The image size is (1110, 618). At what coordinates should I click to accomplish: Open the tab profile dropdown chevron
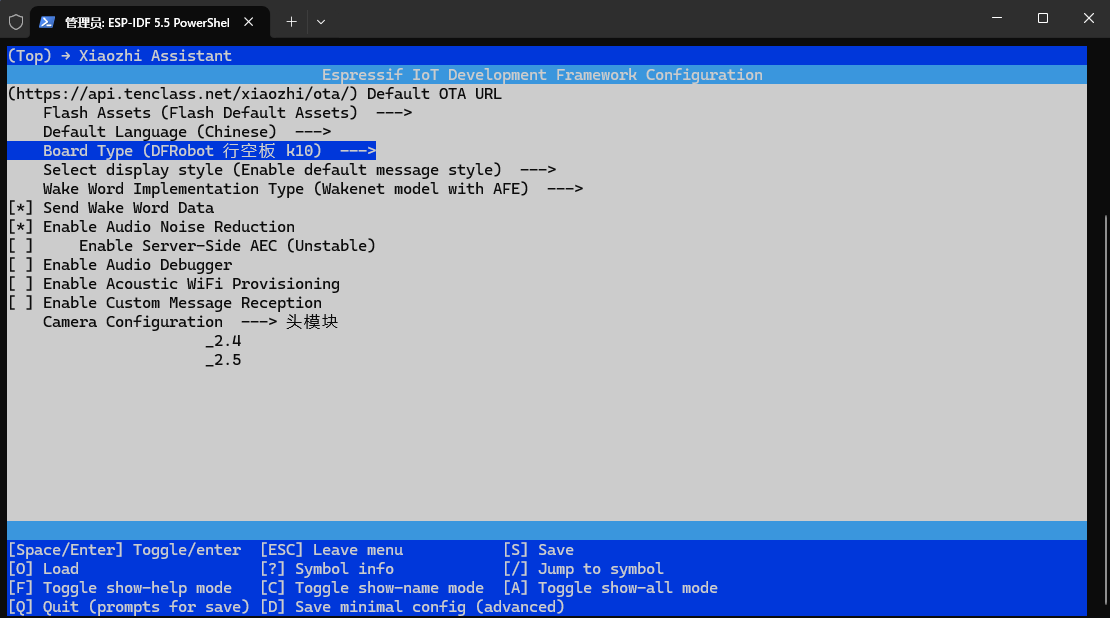tap(321, 22)
